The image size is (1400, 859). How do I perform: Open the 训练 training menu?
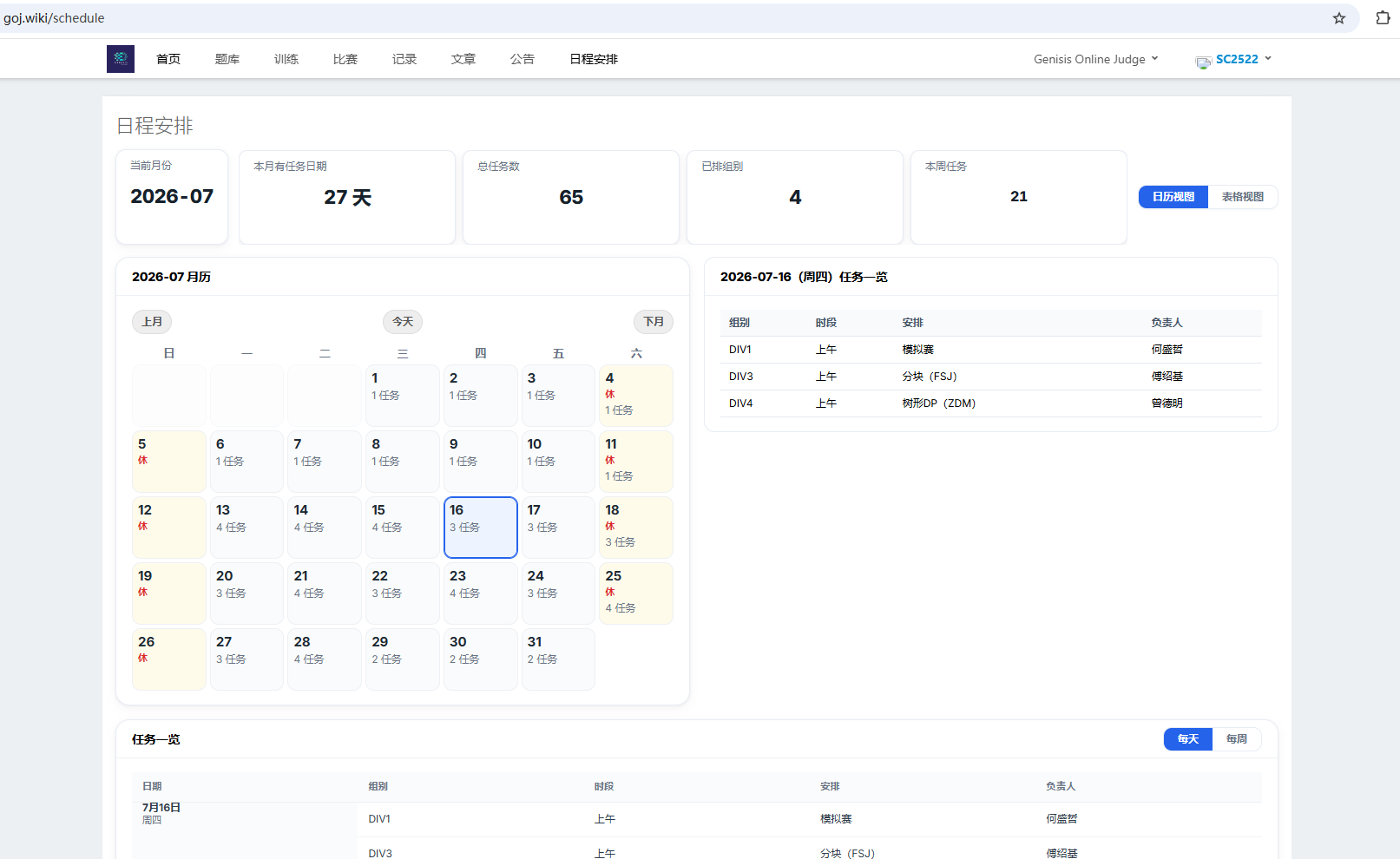tap(286, 59)
